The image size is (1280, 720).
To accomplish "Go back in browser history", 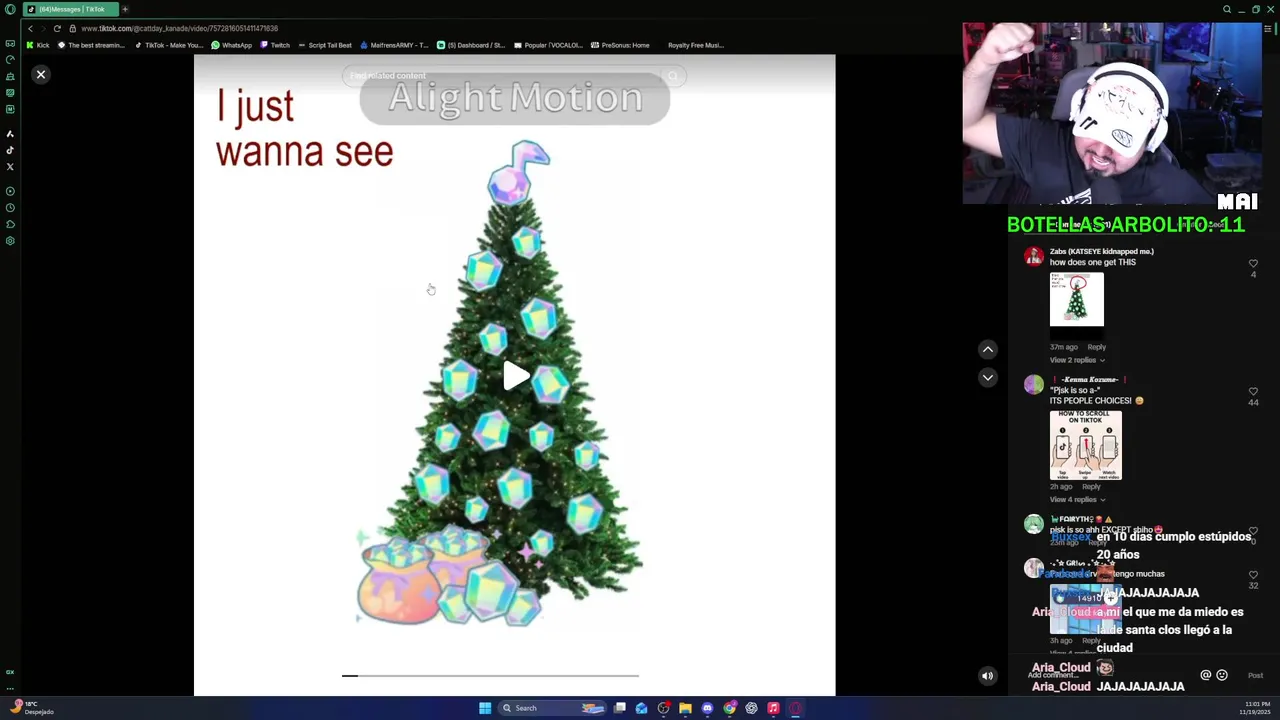I will 30,28.
